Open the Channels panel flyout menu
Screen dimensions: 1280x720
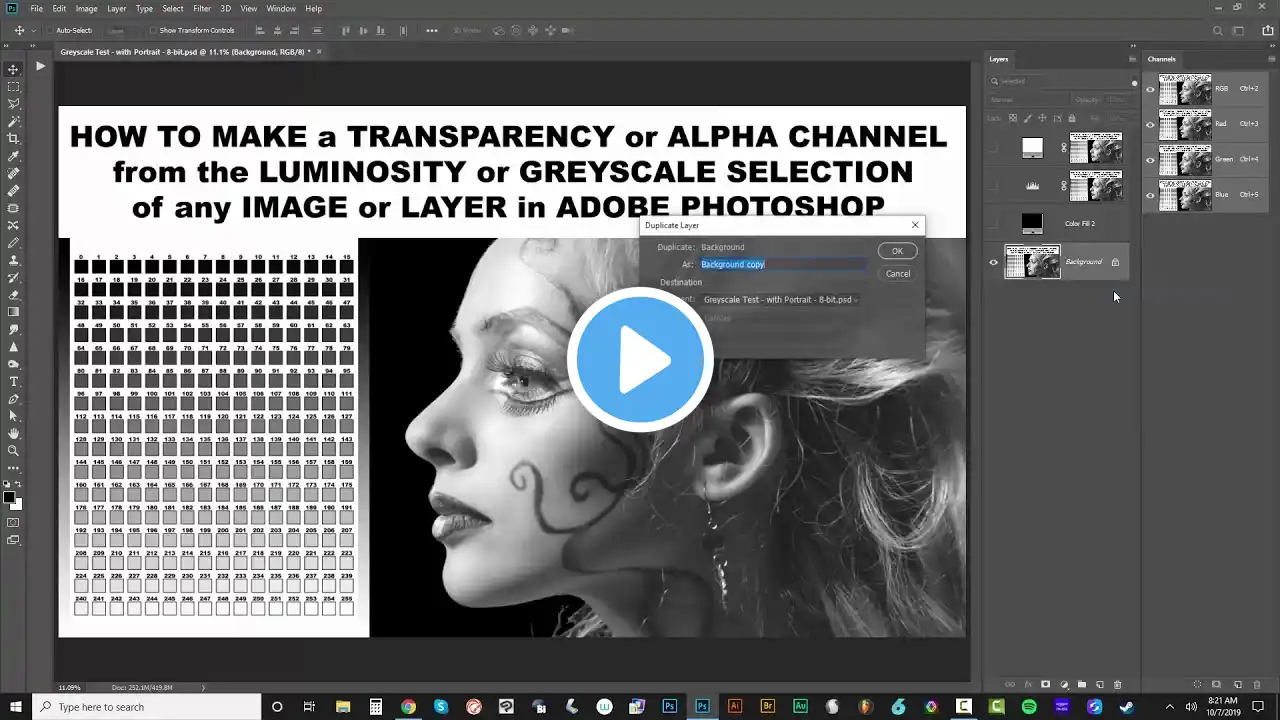(1271, 59)
